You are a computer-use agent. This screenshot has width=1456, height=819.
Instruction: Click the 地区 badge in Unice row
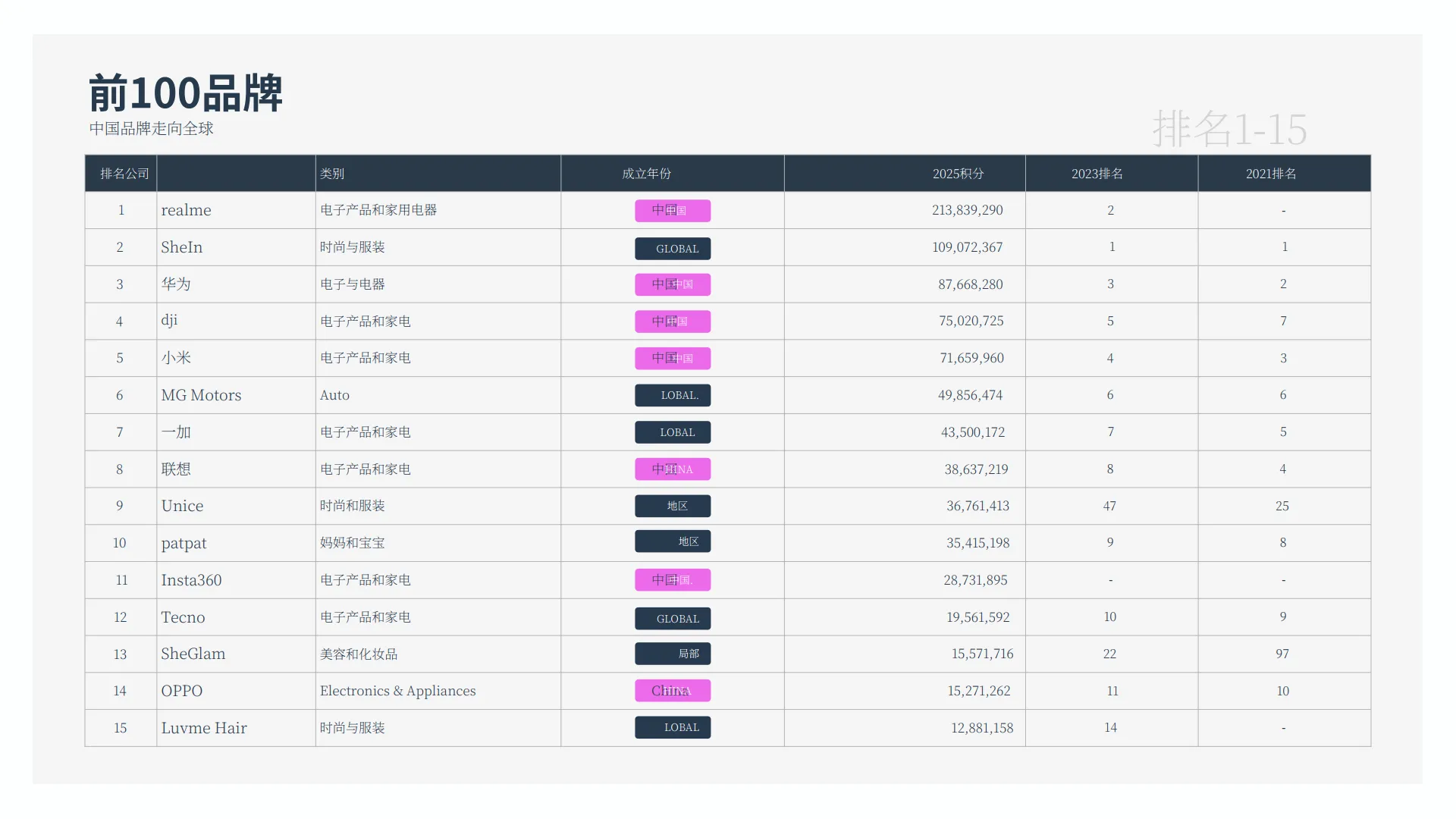pyautogui.click(x=673, y=506)
